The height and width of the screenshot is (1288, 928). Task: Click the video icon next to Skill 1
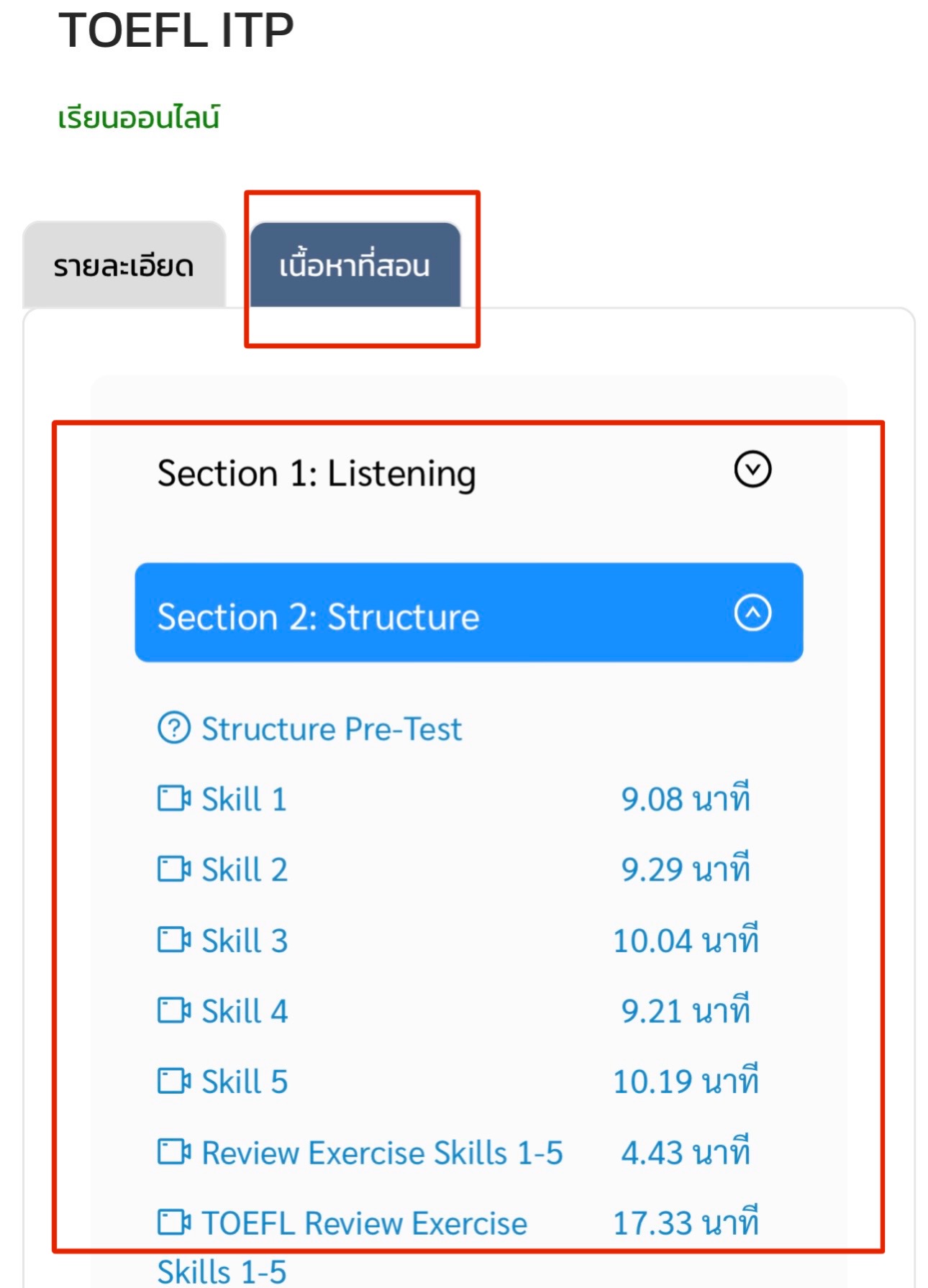point(174,798)
